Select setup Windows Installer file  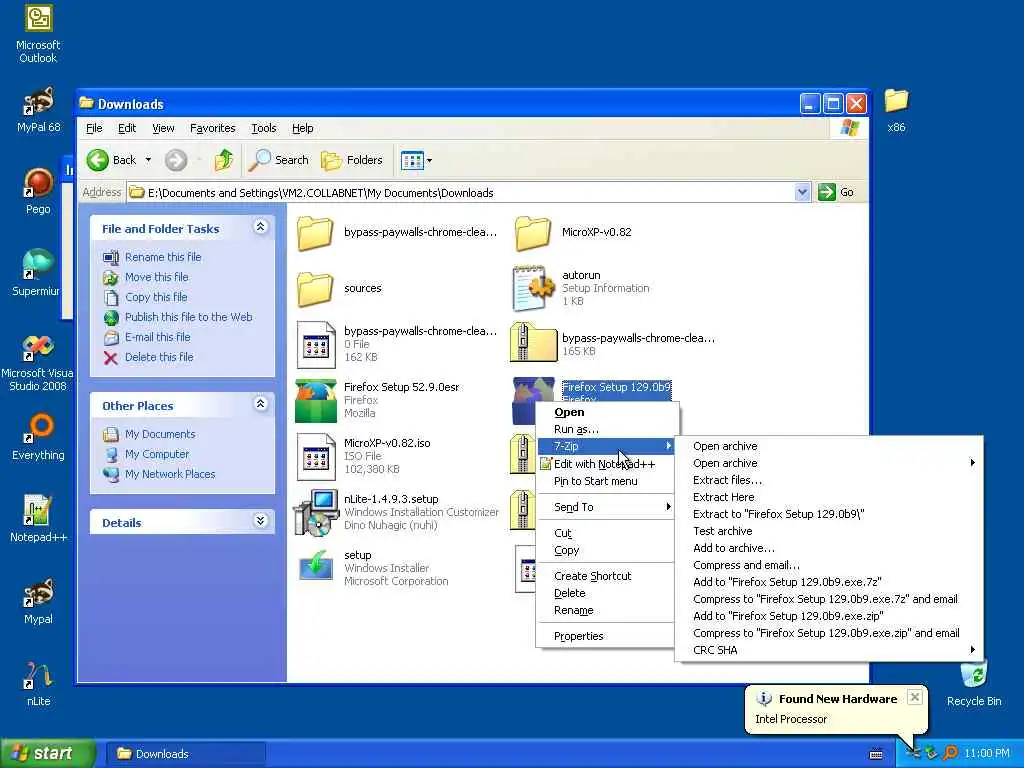pos(372,568)
